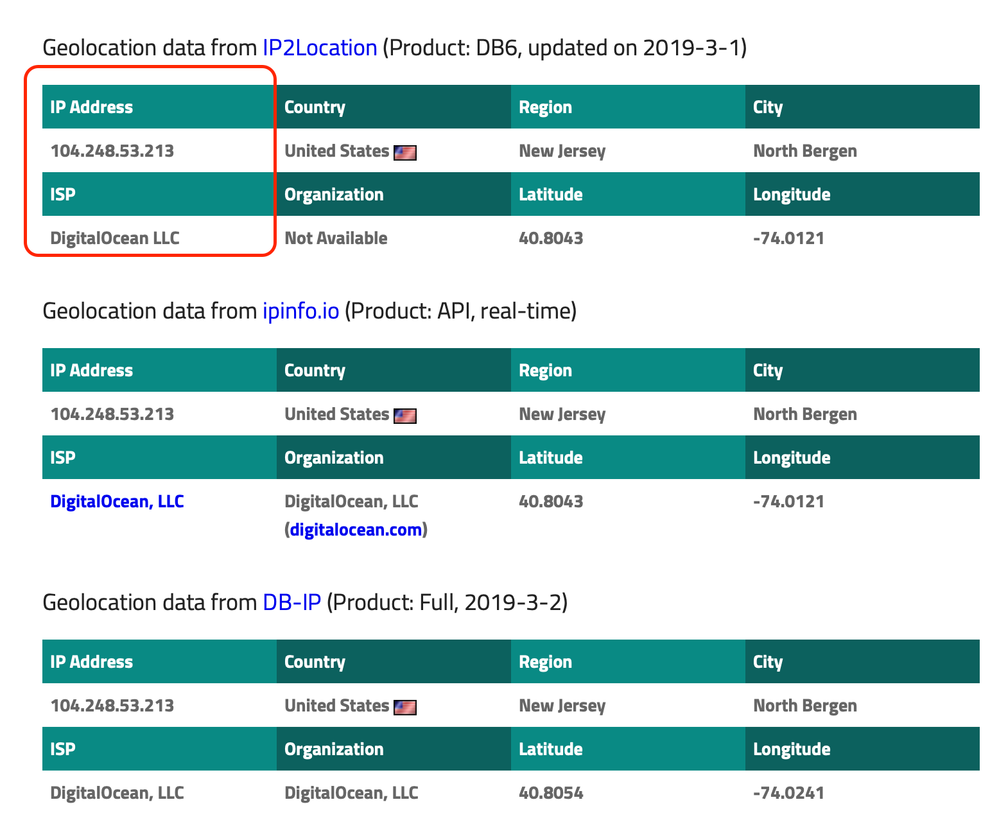Select IP 104.248.53.213 in DB-IP table
999x831 pixels.
pyautogui.click(x=112, y=705)
